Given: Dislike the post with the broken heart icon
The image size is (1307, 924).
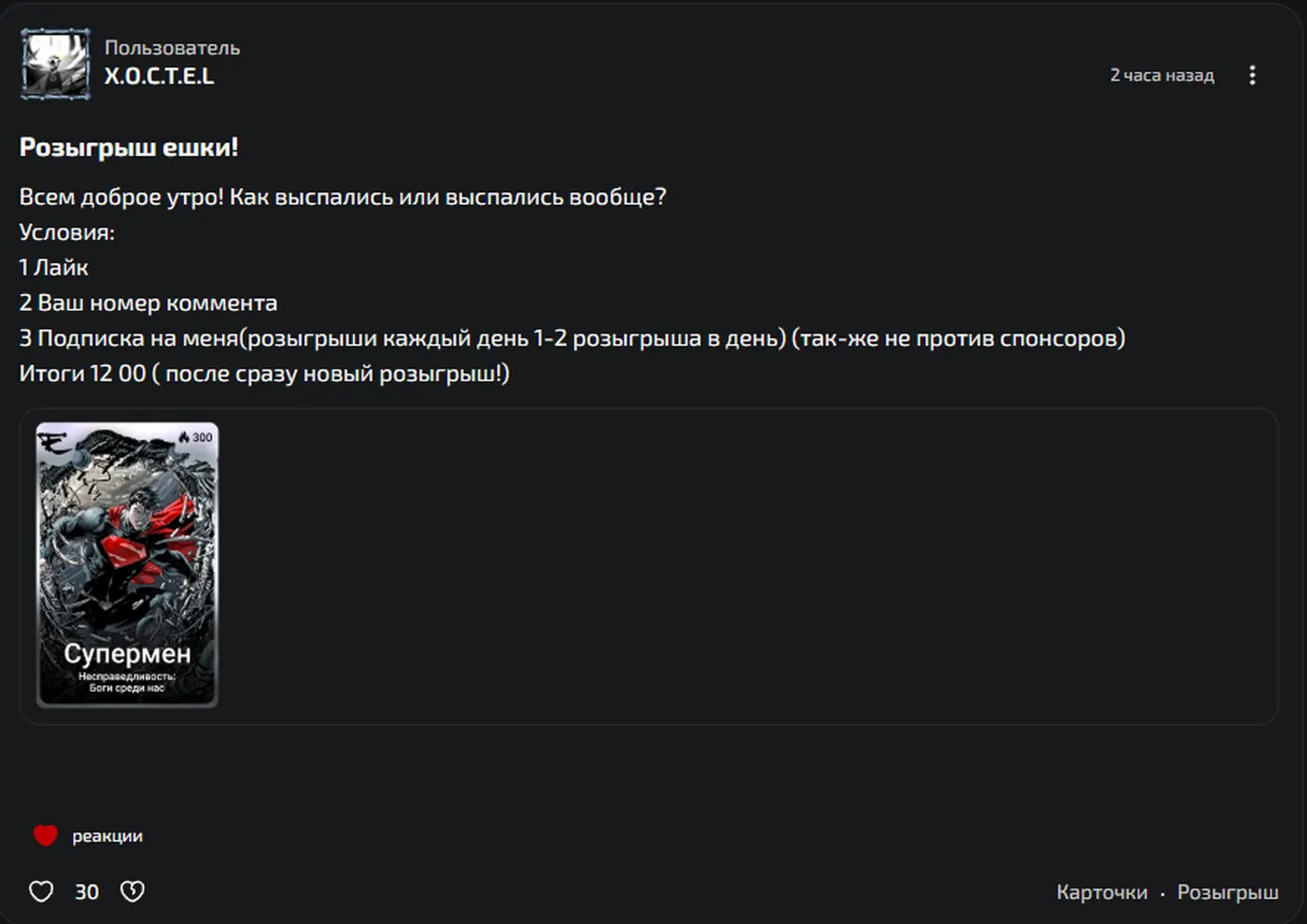Looking at the screenshot, I should pos(132,891).
